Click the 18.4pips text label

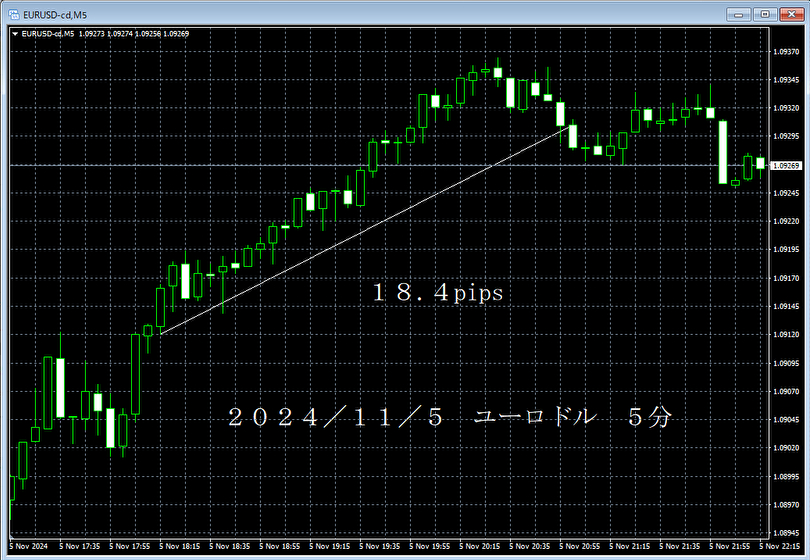(437, 293)
